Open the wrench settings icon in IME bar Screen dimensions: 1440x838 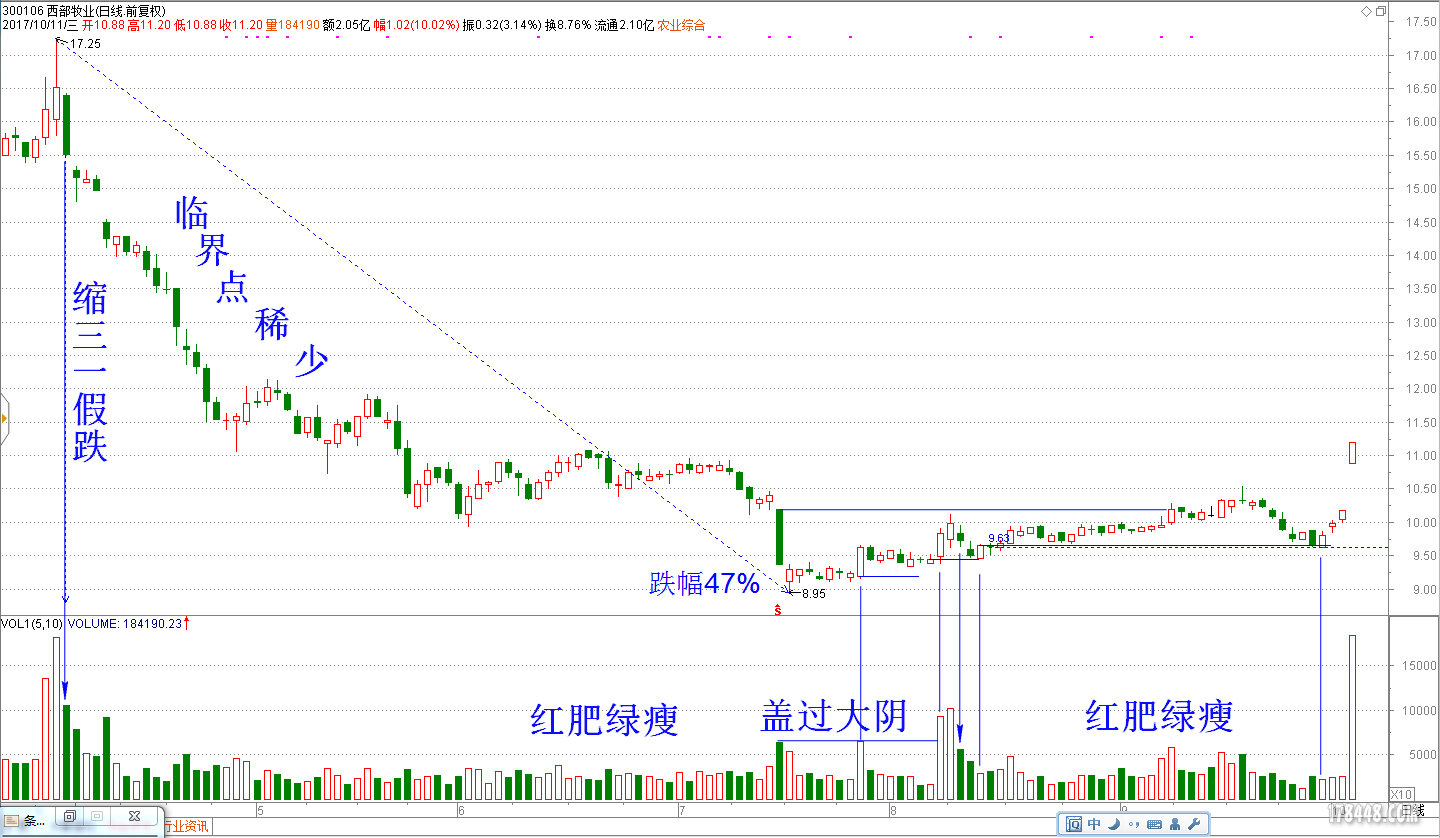click(1192, 824)
